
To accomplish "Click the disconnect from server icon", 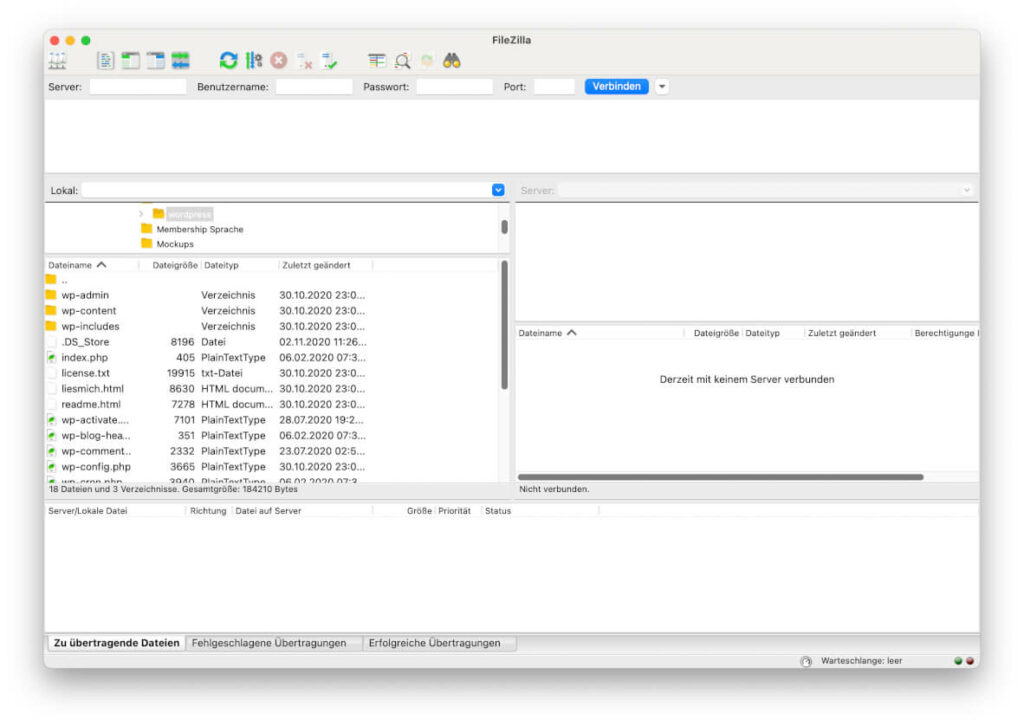I will 304,61.
